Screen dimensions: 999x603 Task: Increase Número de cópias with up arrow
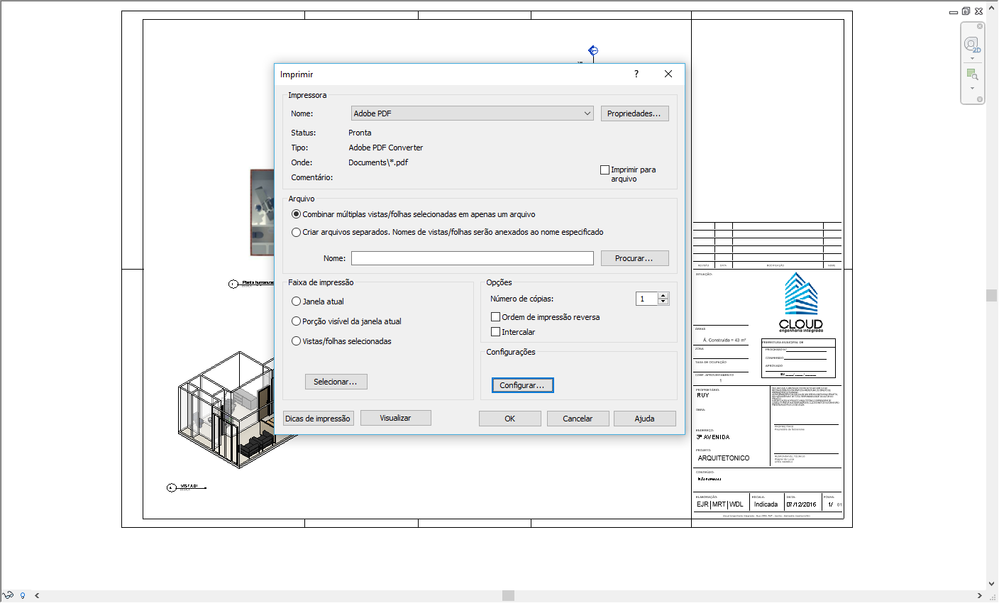click(663, 296)
